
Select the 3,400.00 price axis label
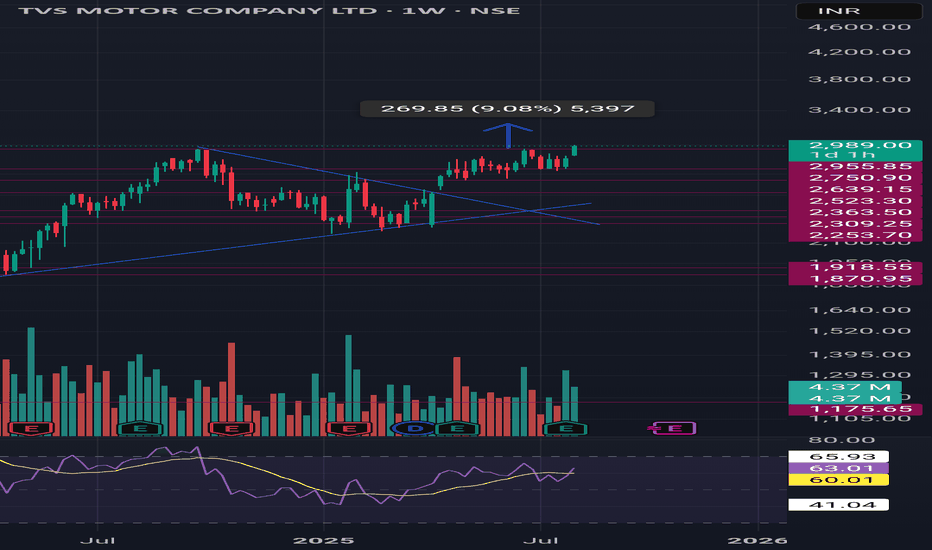(x=859, y=110)
